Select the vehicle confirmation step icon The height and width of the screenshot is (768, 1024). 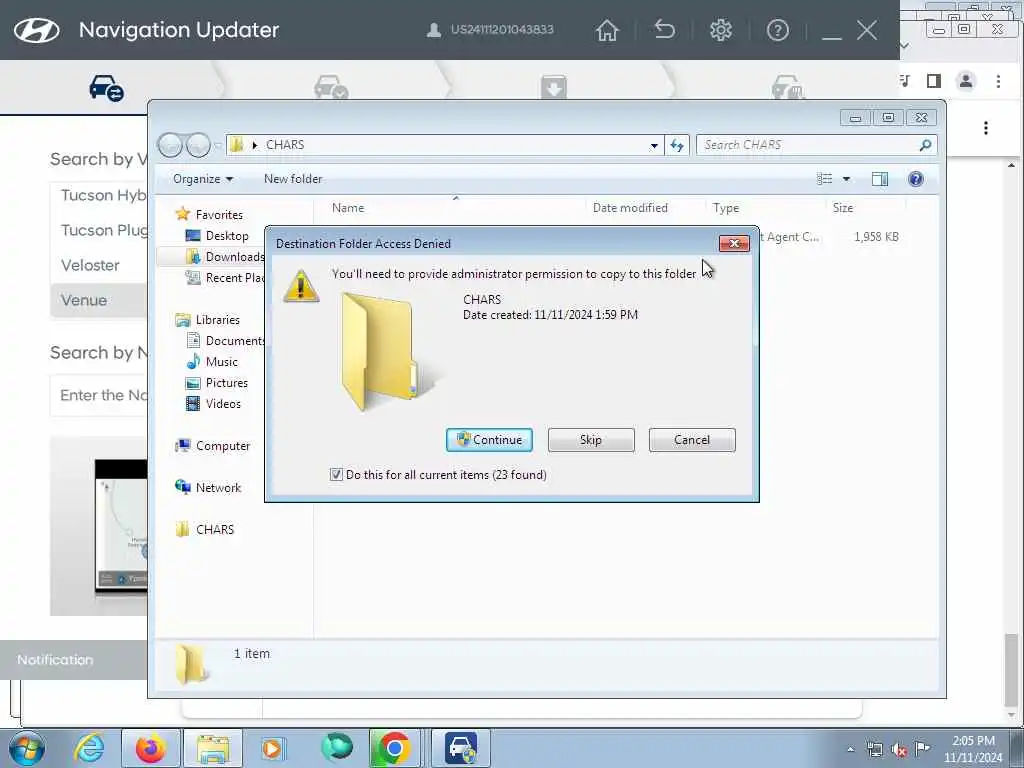(330, 87)
